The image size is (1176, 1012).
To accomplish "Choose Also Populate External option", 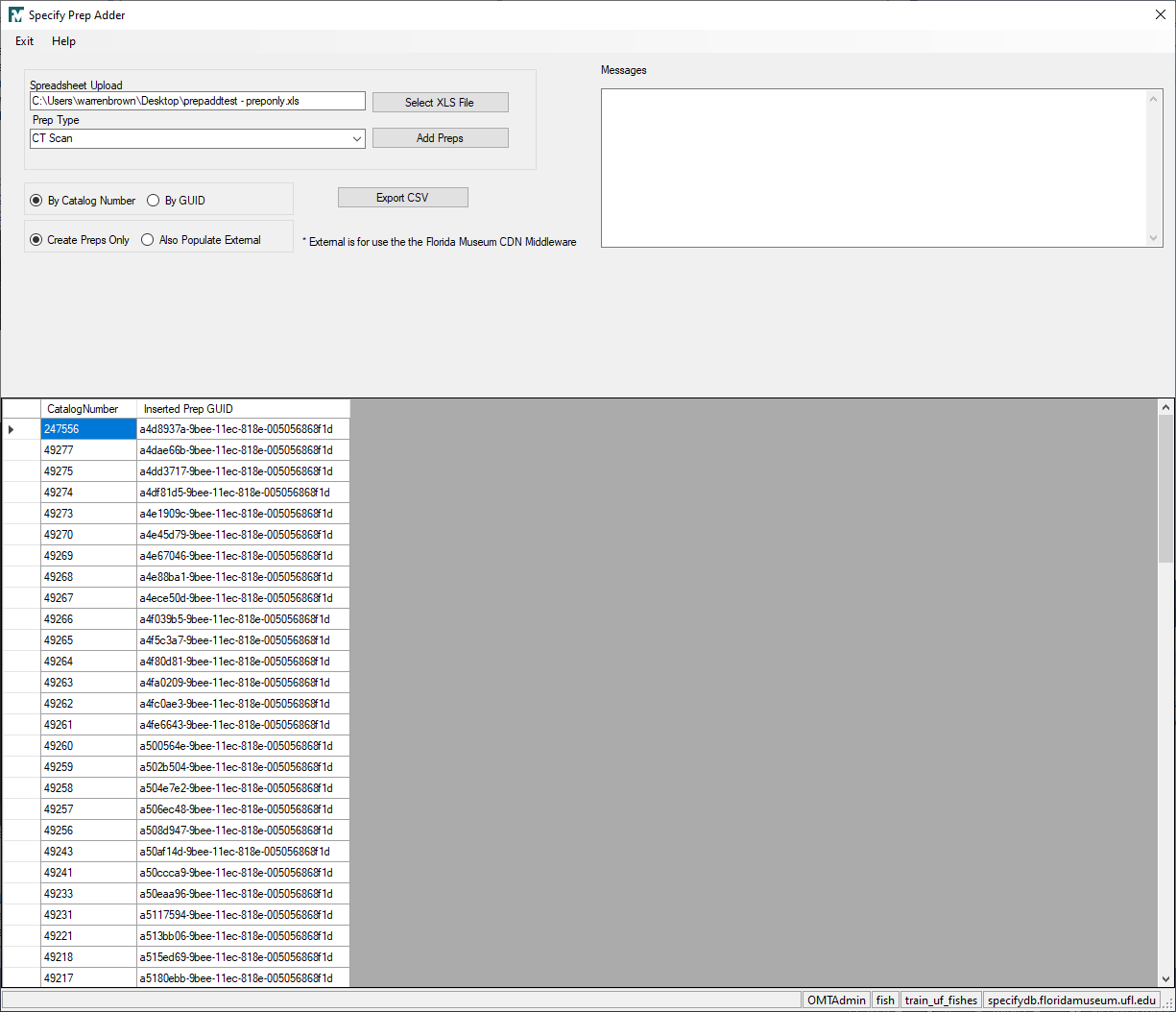I will pyautogui.click(x=148, y=240).
